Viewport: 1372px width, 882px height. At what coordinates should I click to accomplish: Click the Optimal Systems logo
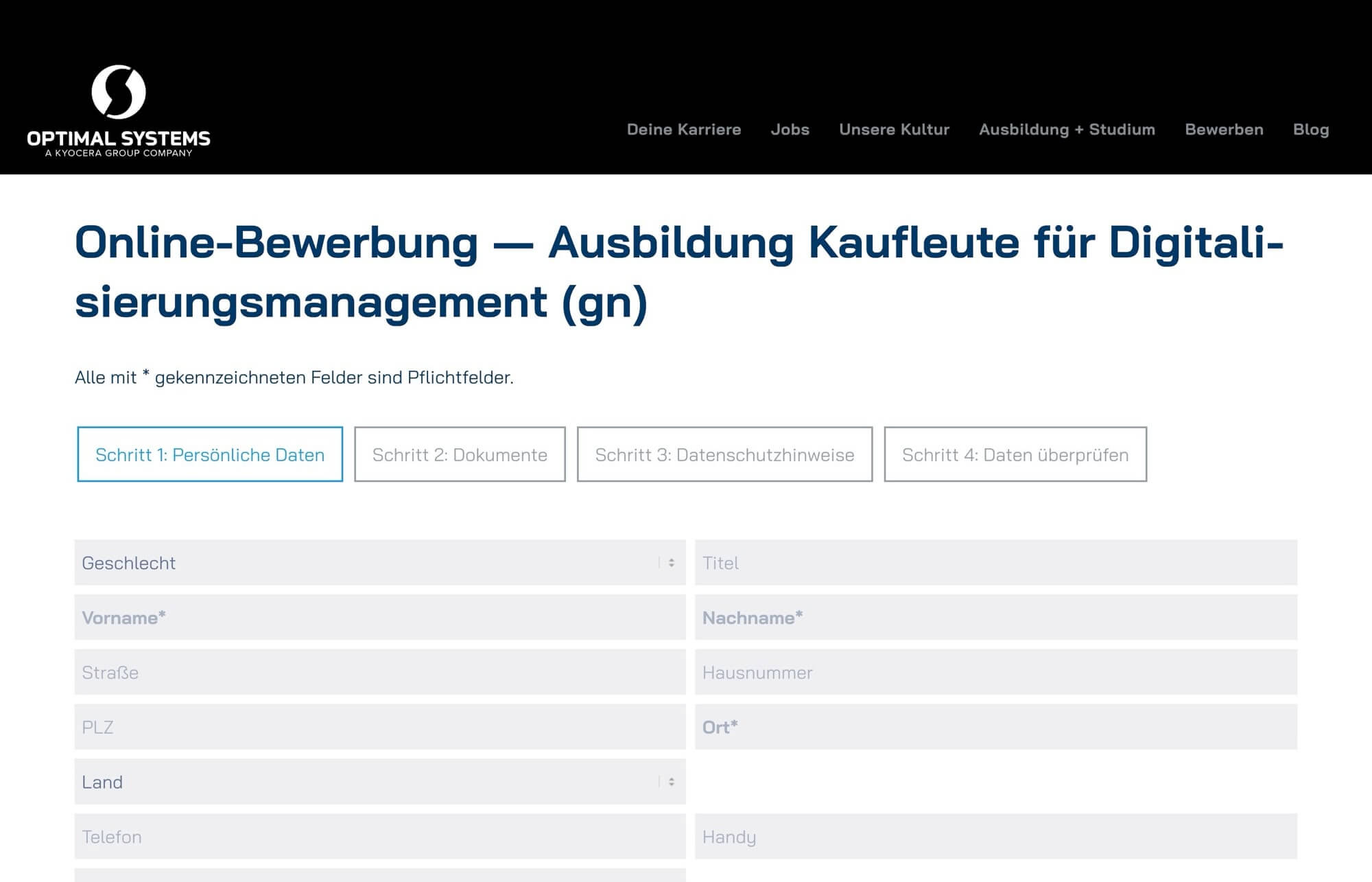coord(119,111)
